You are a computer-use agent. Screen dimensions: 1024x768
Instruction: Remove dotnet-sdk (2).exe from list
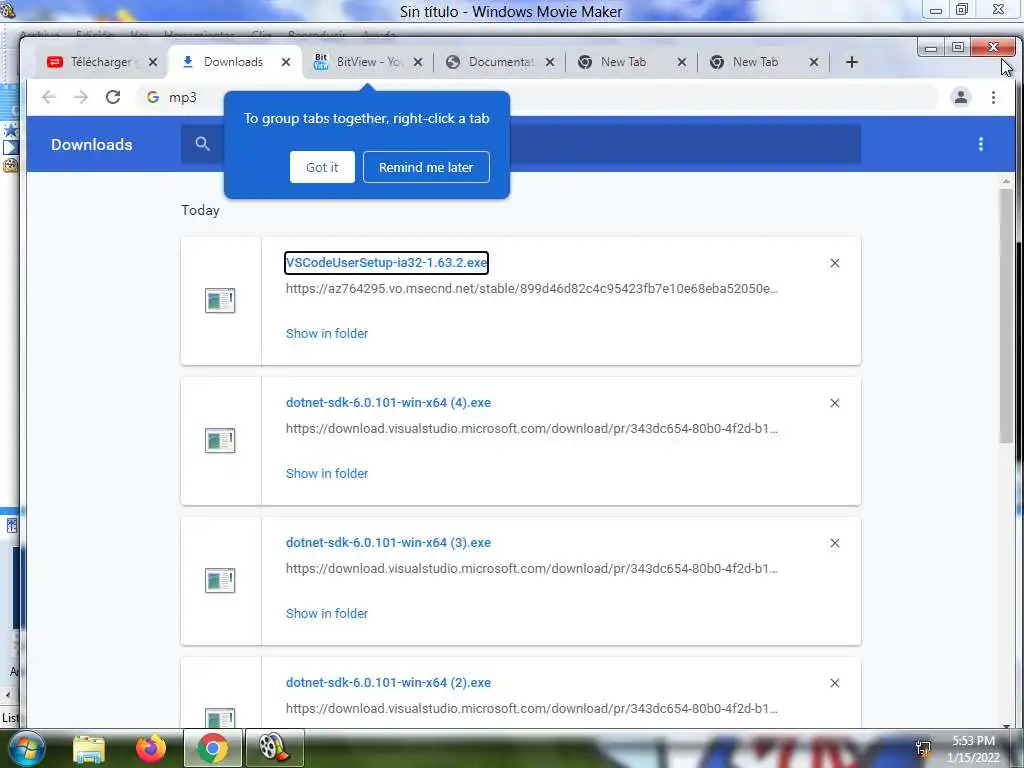(835, 683)
